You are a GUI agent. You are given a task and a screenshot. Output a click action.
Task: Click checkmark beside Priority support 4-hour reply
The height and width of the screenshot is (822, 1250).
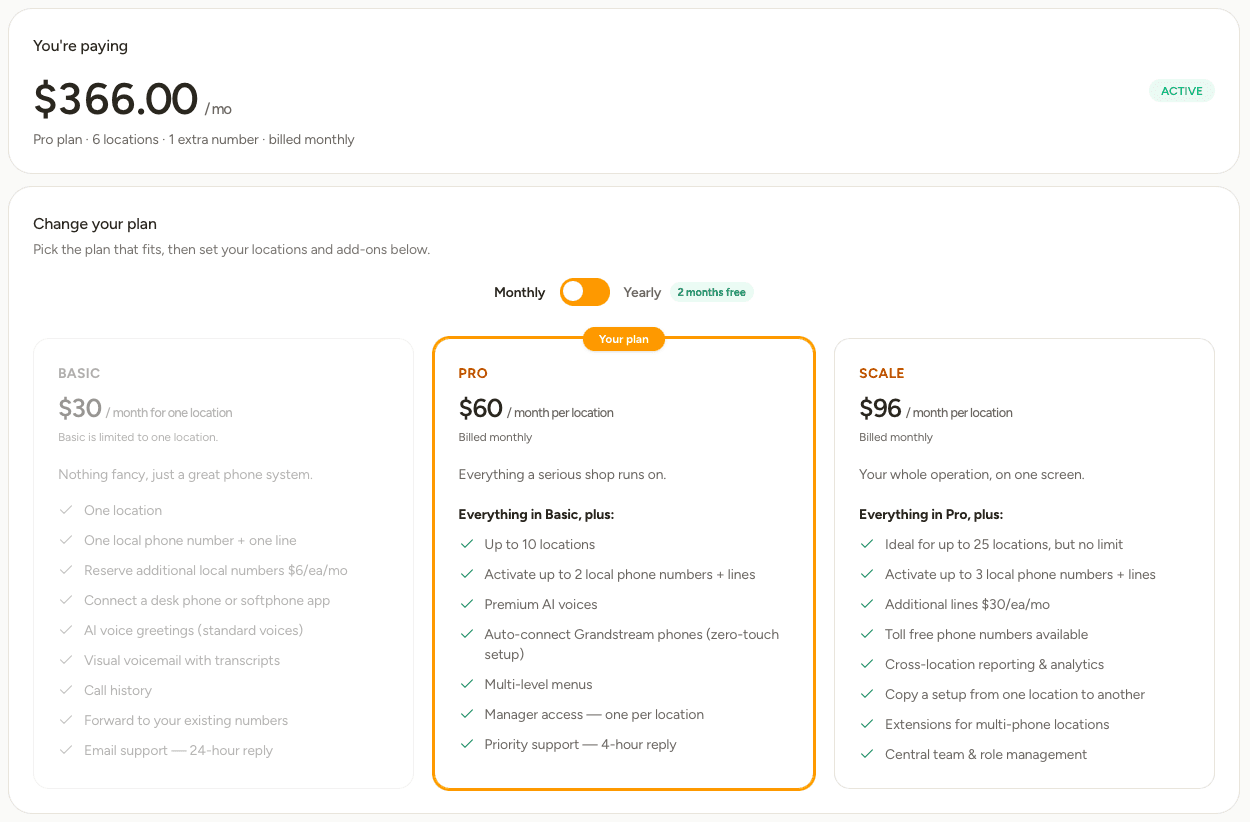pos(466,744)
